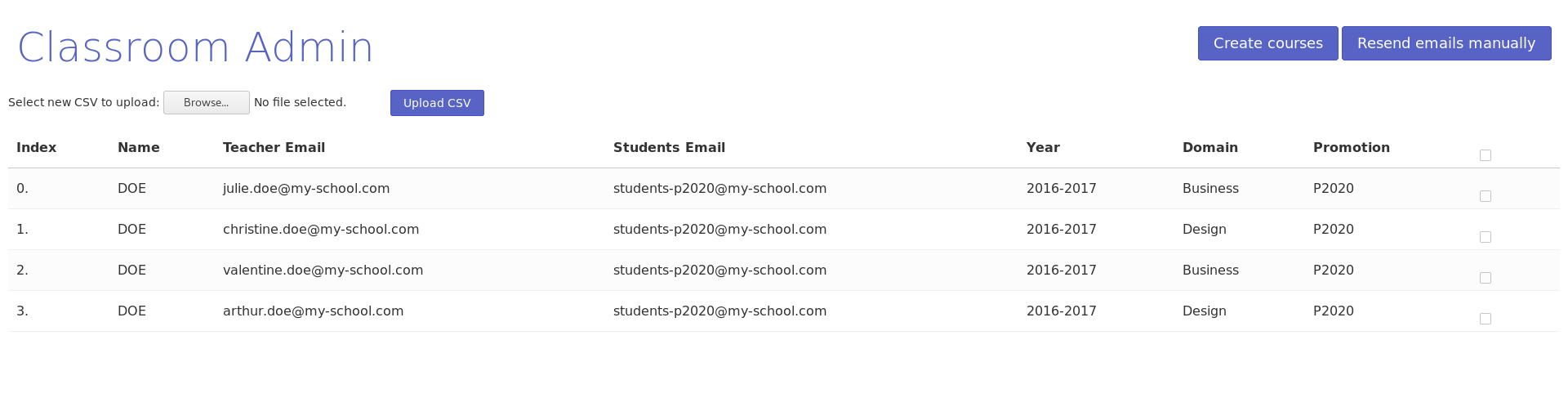Viewport: 1568px width, 407px height.
Task: Click the Create courses button
Action: click(x=1267, y=43)
